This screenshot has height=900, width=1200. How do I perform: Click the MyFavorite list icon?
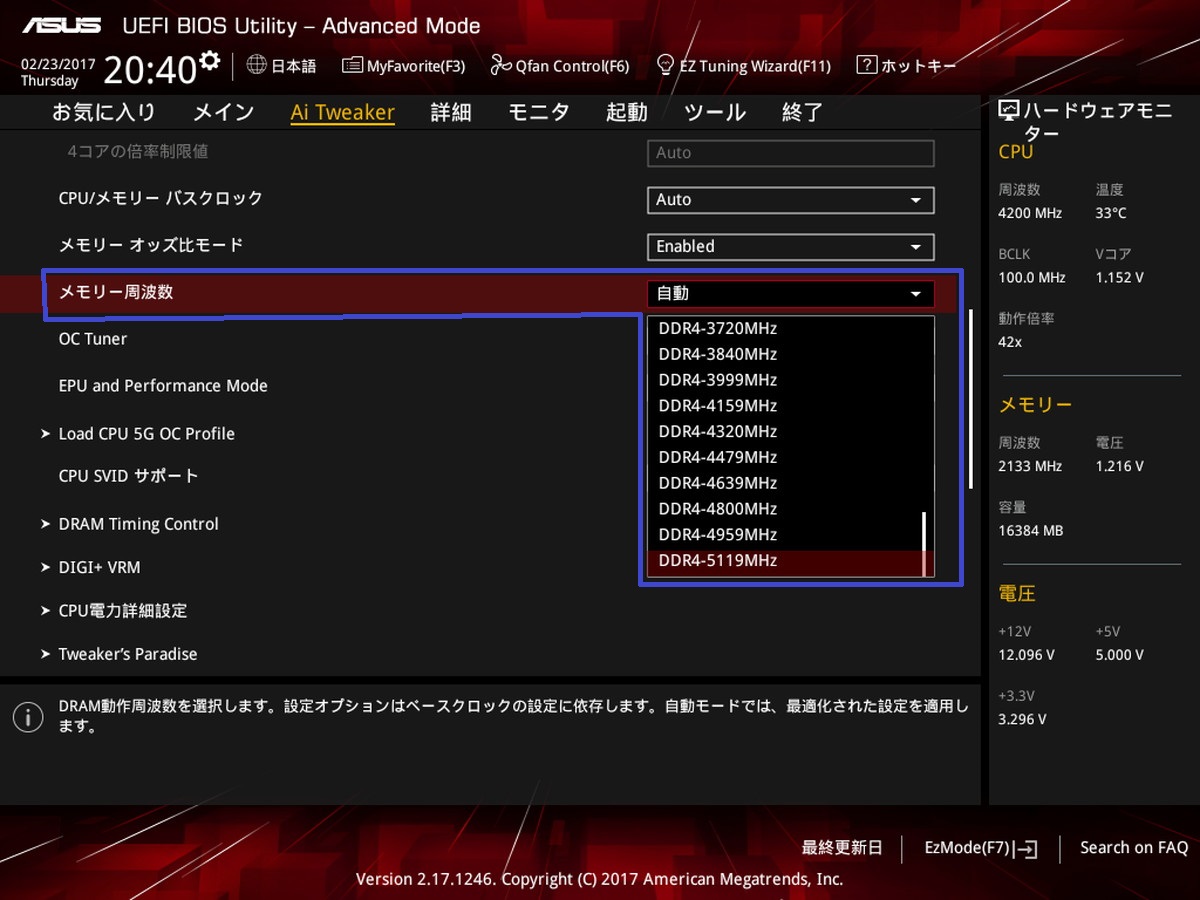352,66
